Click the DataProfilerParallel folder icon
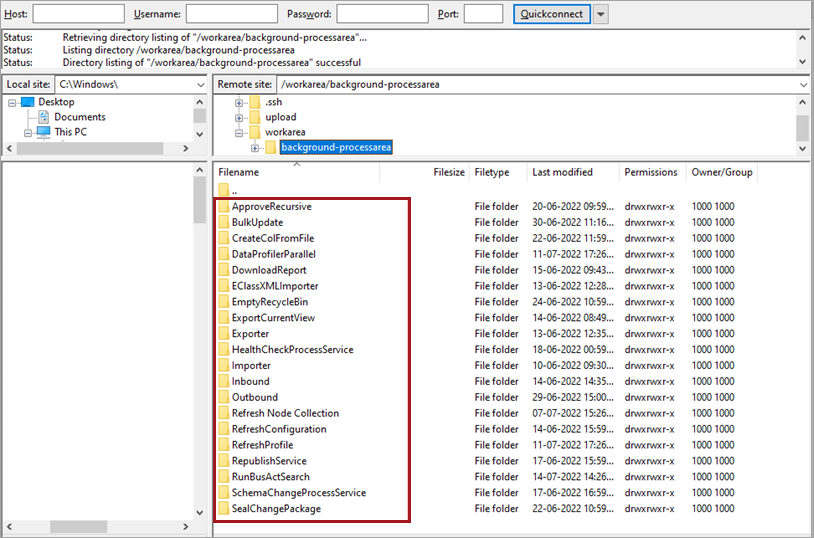The height and width of the screenshot is (538, 814). [224, 254]
